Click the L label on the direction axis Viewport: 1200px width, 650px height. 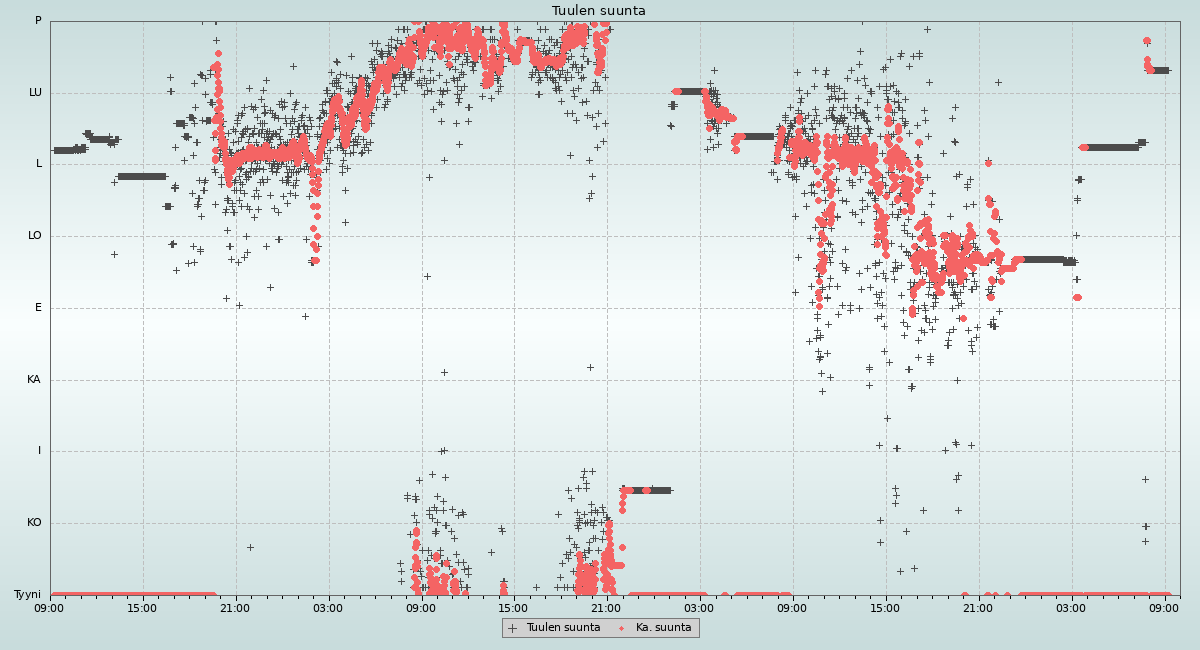click(39, 164)
